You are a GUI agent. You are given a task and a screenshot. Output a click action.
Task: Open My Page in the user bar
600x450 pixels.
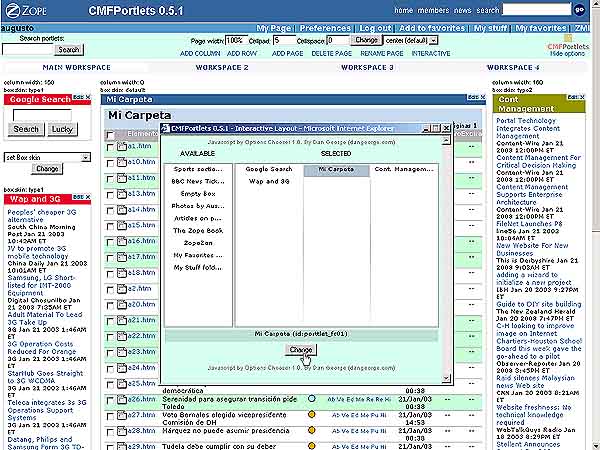[274, 28]
